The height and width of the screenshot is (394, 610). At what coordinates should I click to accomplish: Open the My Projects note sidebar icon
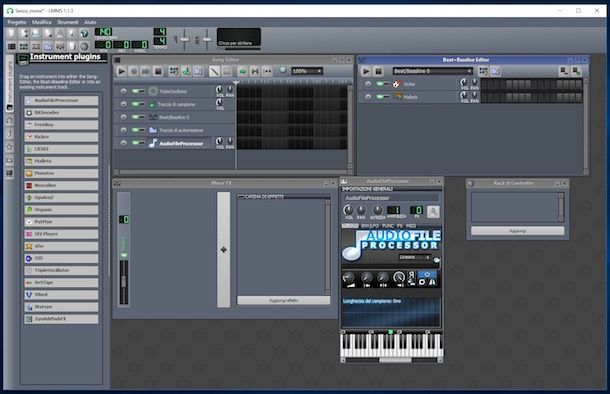tap(10, 134)
